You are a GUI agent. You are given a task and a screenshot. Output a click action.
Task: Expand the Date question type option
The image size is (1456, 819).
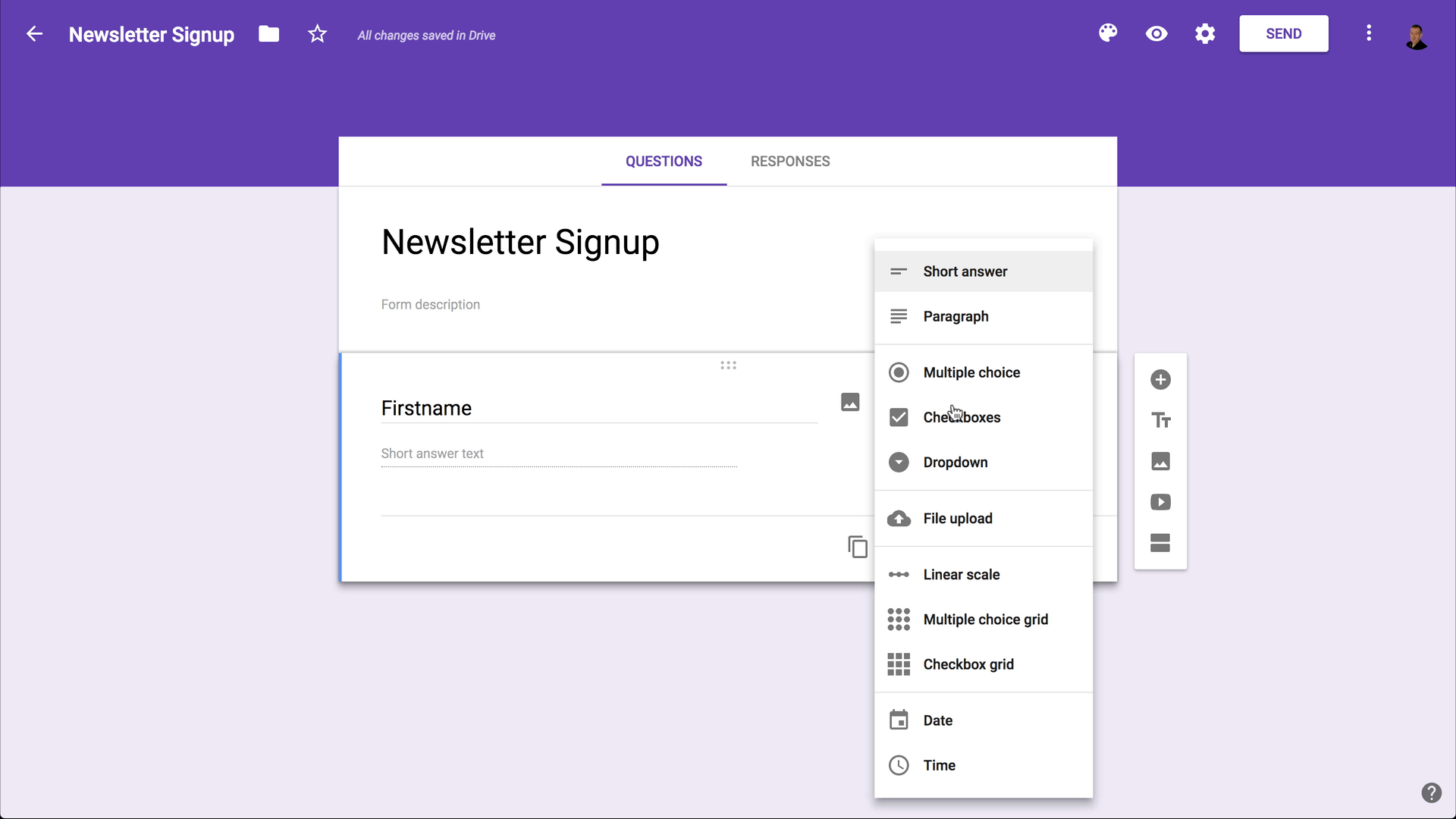click(938, 720)
